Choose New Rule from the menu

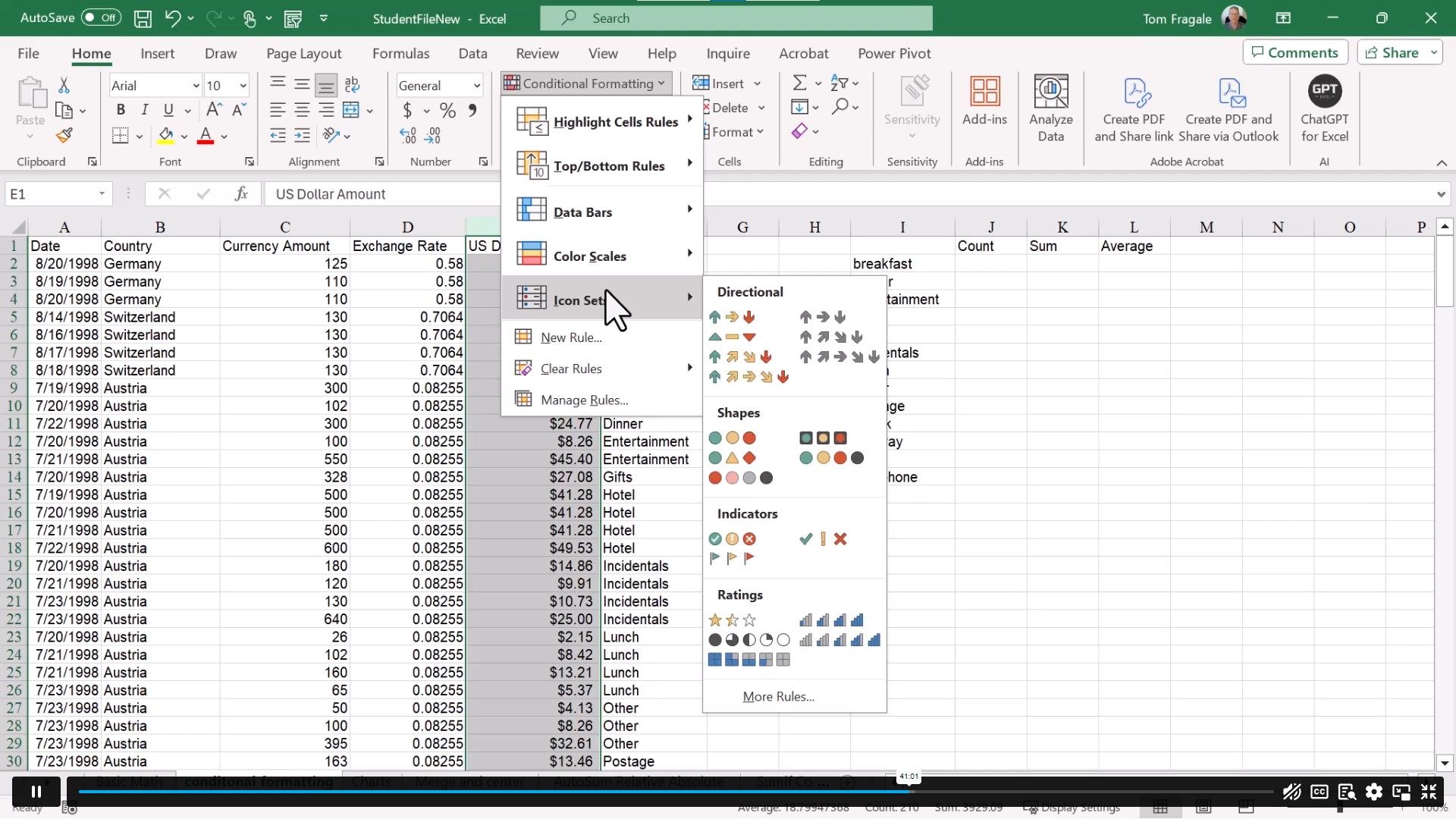click(569, 337)
